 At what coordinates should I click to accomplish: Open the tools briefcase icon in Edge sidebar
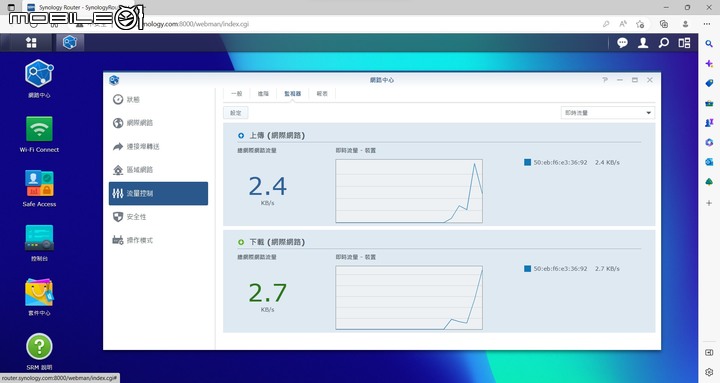point(709,103)
